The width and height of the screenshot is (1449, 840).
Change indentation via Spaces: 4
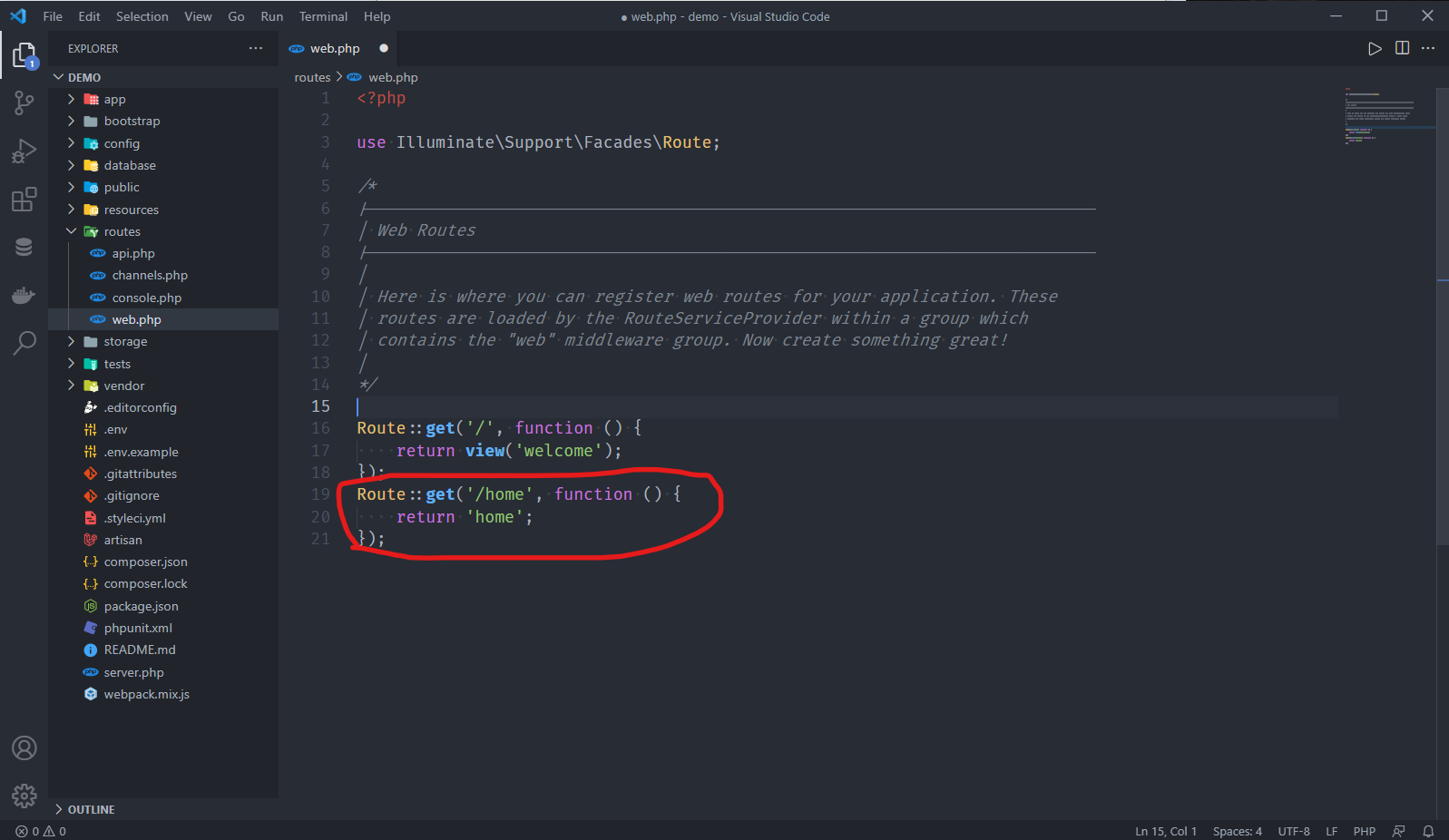pyautogui.click(x=1237, y=831)
